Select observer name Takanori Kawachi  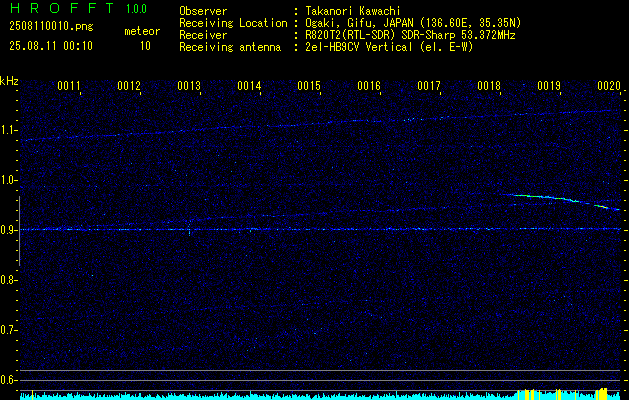pyautogui.click(x=353, y=11)
